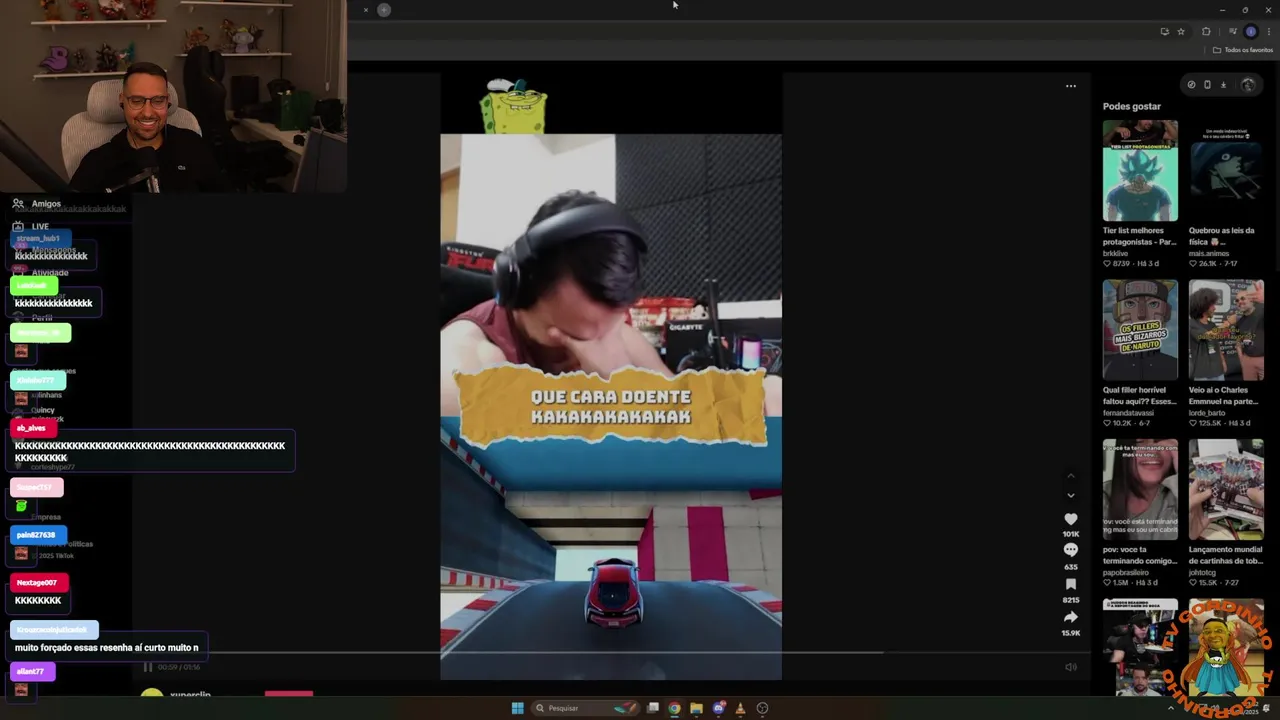Mute the video with the speaker icon
Image resolution: width=1280 pixels, height=720 pixels.
click(x=1070, y=667)
